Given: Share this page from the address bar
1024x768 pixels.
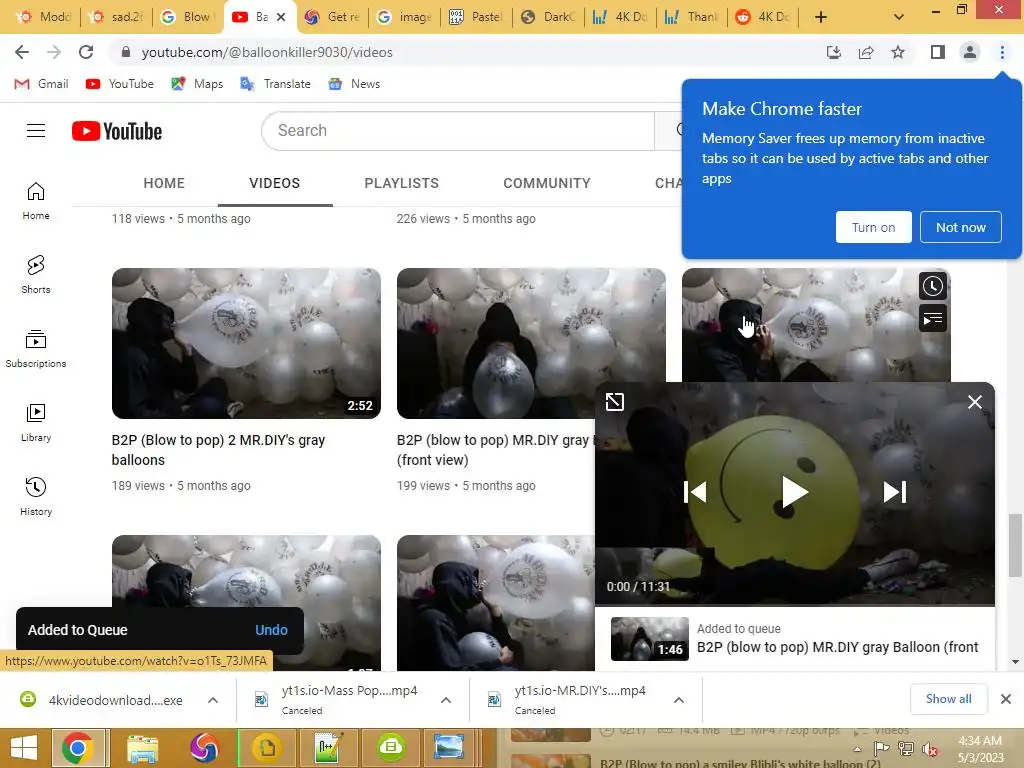Looking at the screenshot, I should (866, 52).
